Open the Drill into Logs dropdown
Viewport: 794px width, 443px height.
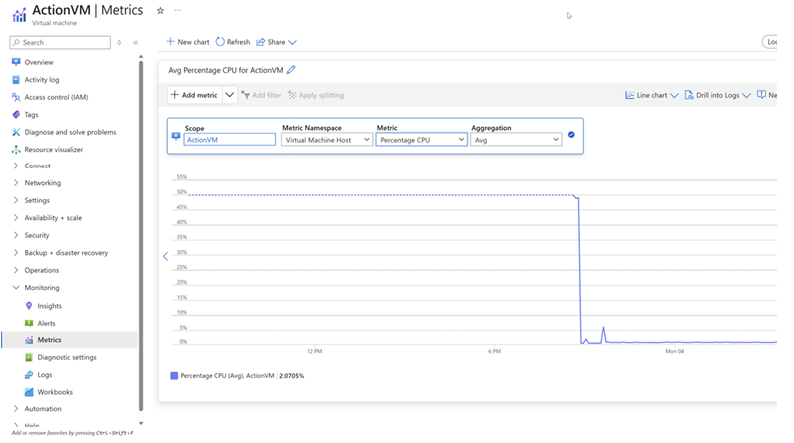point(717,95)
